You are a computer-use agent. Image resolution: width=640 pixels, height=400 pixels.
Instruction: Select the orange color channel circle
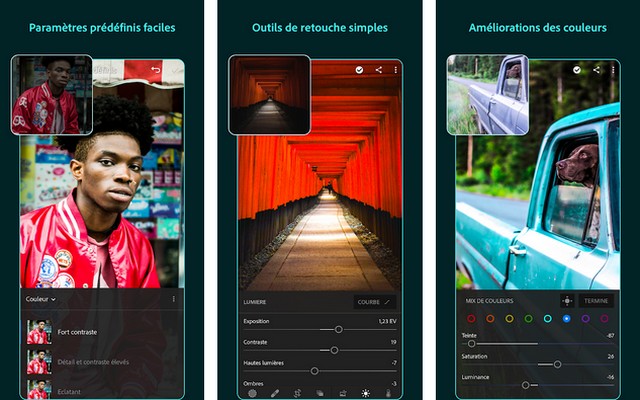490,318
